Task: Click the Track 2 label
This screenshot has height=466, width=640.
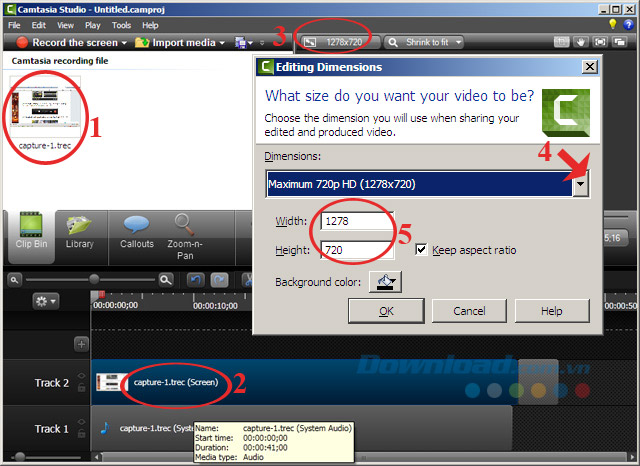Action: (x=52, y=383)
